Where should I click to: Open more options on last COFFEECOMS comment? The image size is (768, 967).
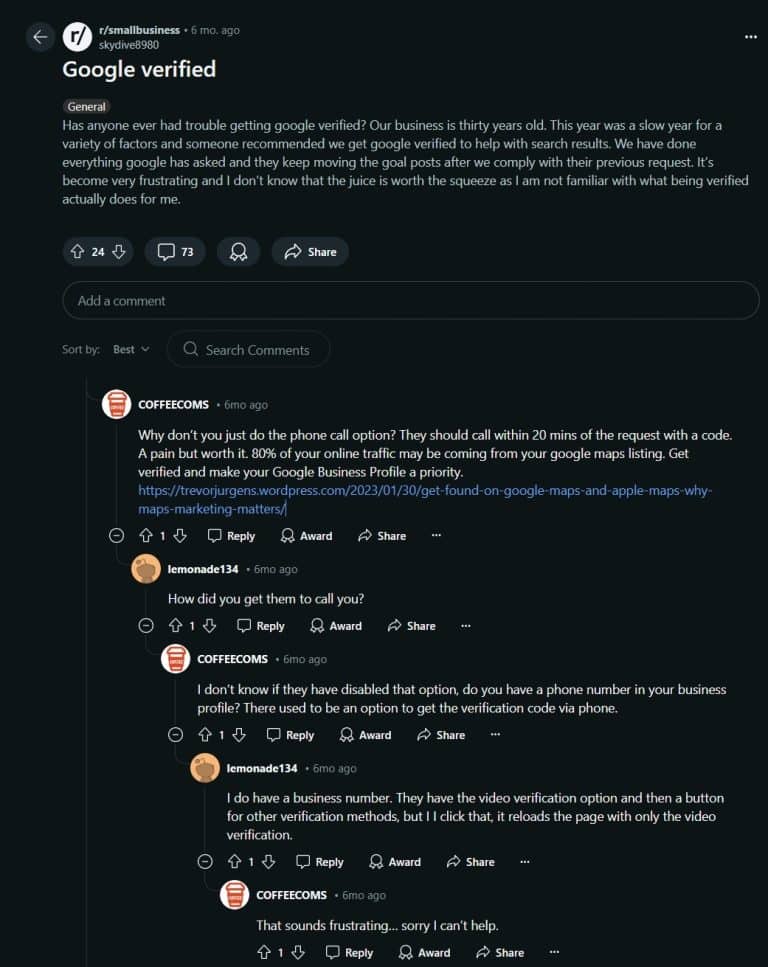tap(554, 952)
